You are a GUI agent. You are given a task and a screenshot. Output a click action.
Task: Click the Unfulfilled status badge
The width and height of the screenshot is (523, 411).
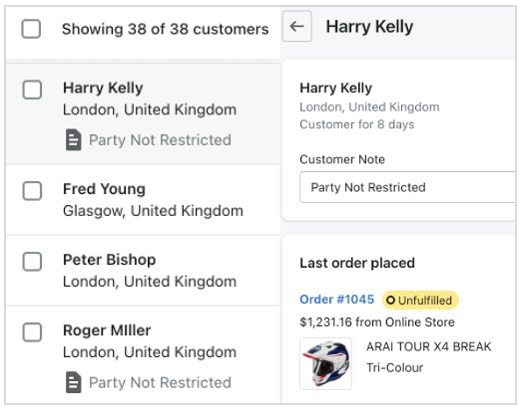tap(420, 300)
